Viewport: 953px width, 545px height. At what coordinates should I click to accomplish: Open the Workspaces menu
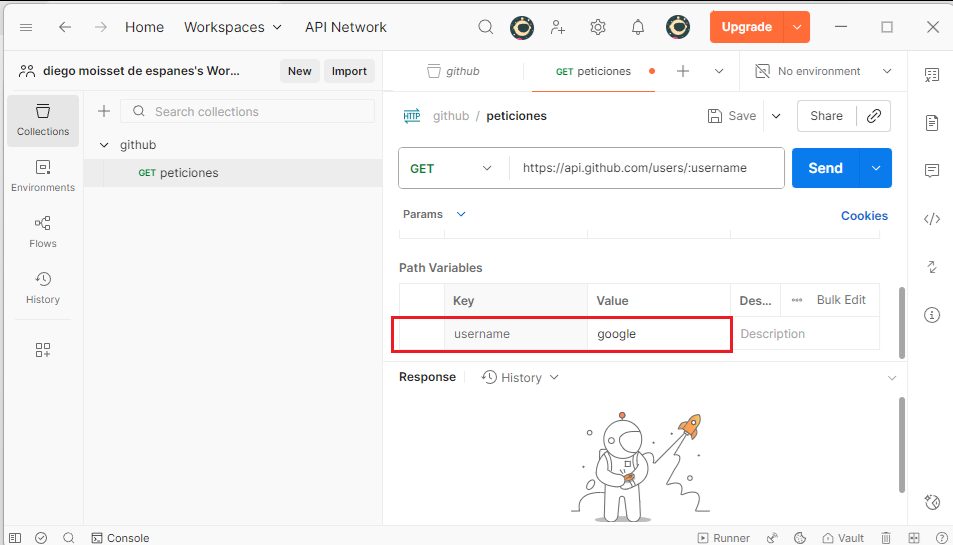coord(233,27)
